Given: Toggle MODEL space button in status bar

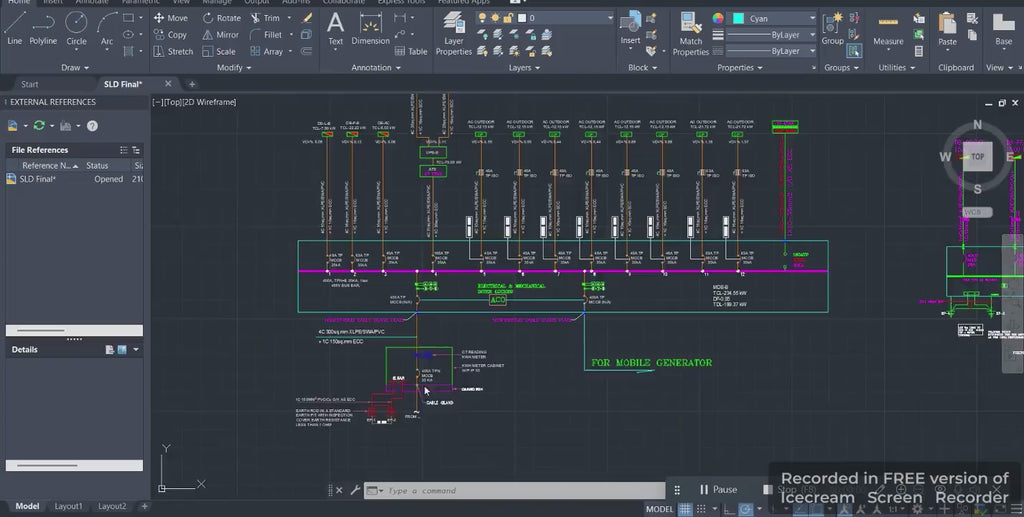Looking at the screenshot, I should point(659,509).
